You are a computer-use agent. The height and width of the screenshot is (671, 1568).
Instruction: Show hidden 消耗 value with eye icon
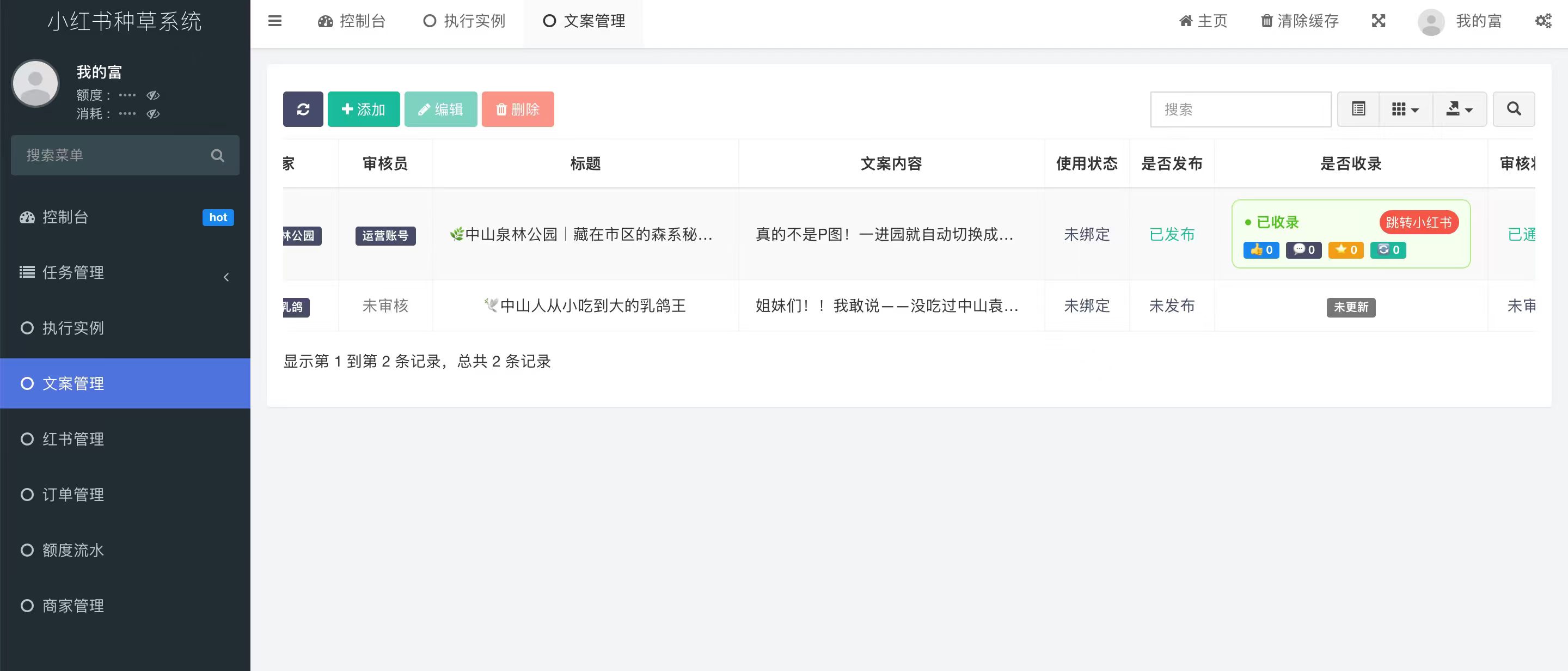(153, 113)
